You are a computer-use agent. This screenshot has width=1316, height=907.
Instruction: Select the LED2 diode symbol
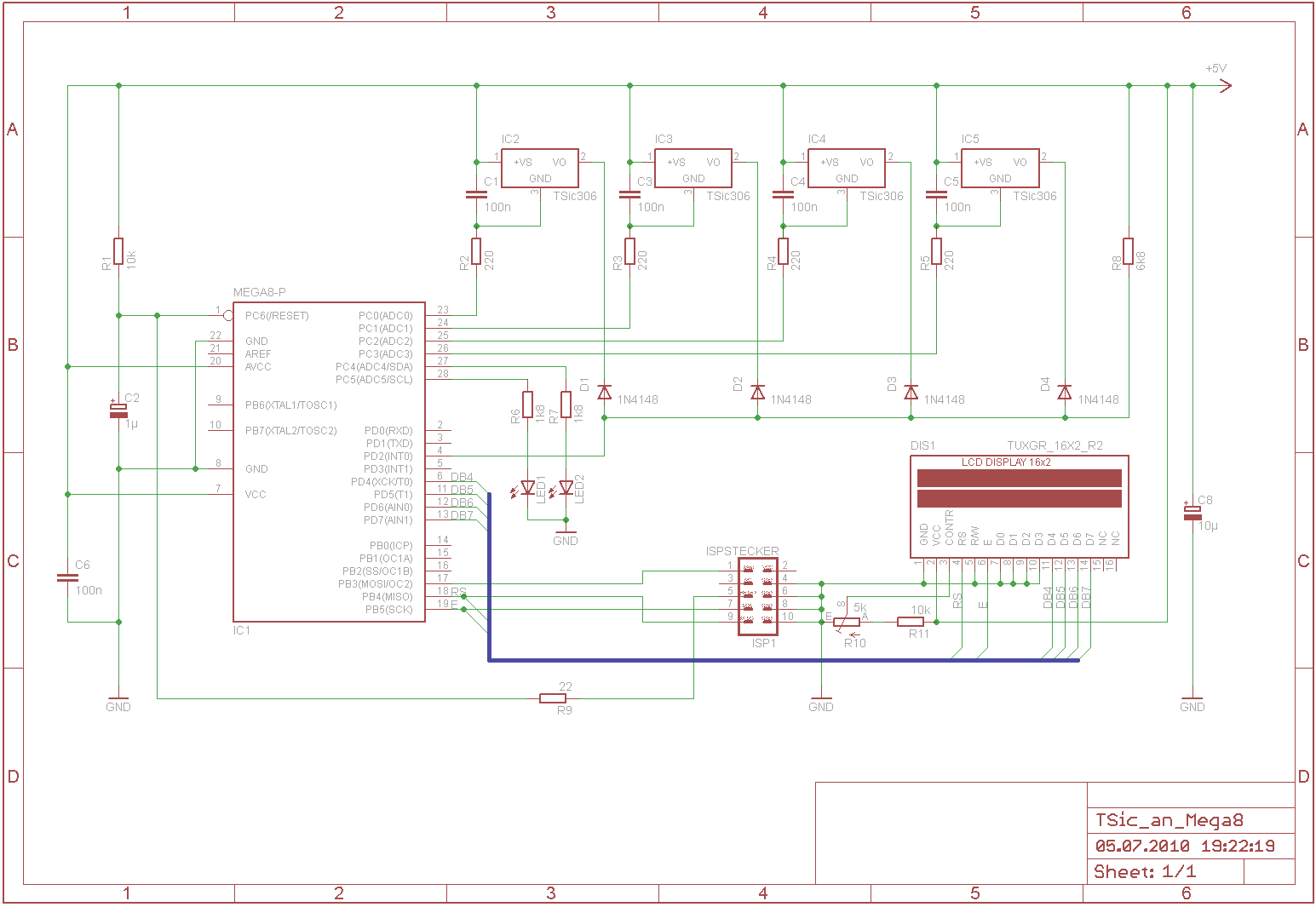click(565, 487)
